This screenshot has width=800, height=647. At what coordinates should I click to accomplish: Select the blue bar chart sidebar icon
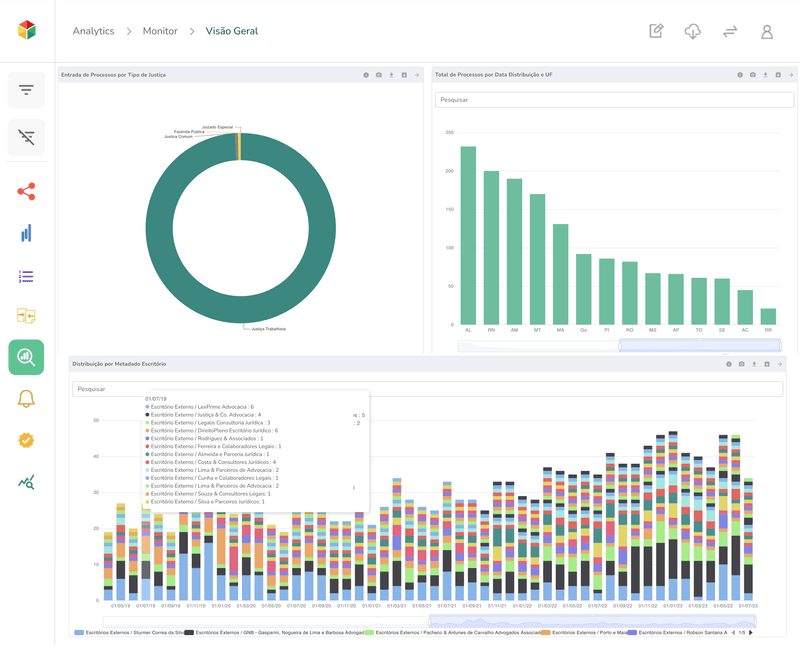[26, 233]
